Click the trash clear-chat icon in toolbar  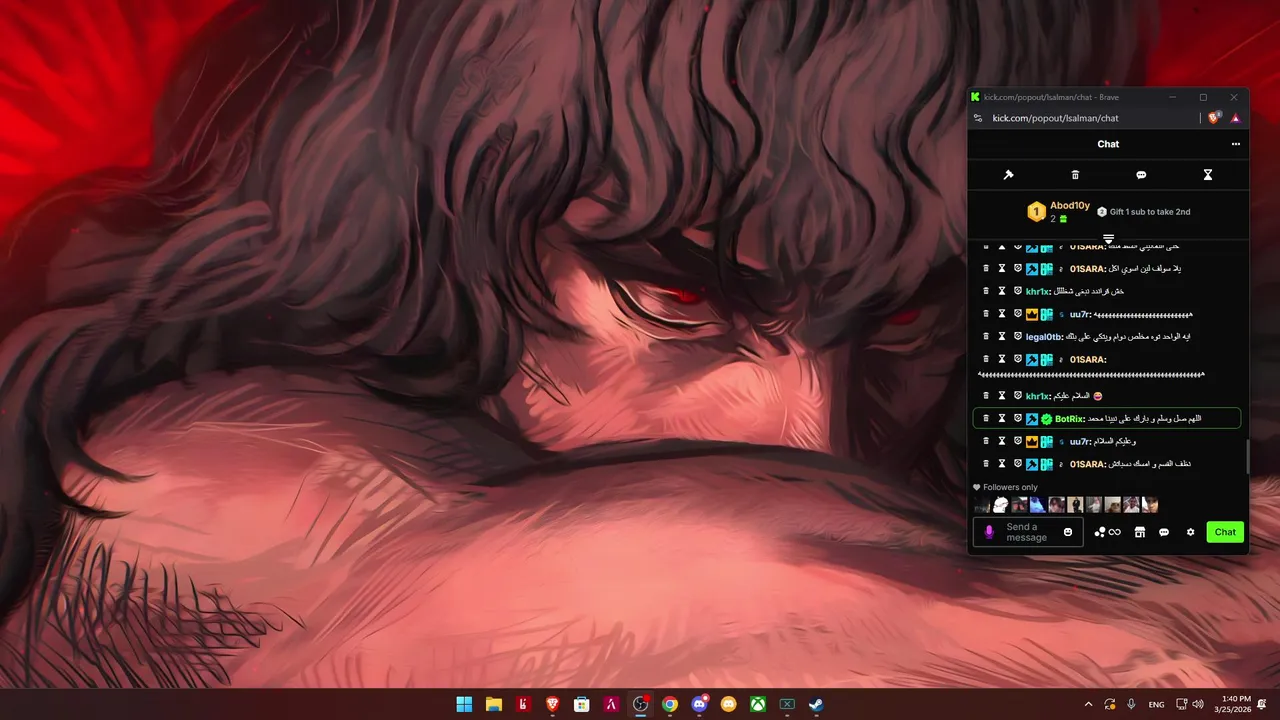pos(1075,175)
